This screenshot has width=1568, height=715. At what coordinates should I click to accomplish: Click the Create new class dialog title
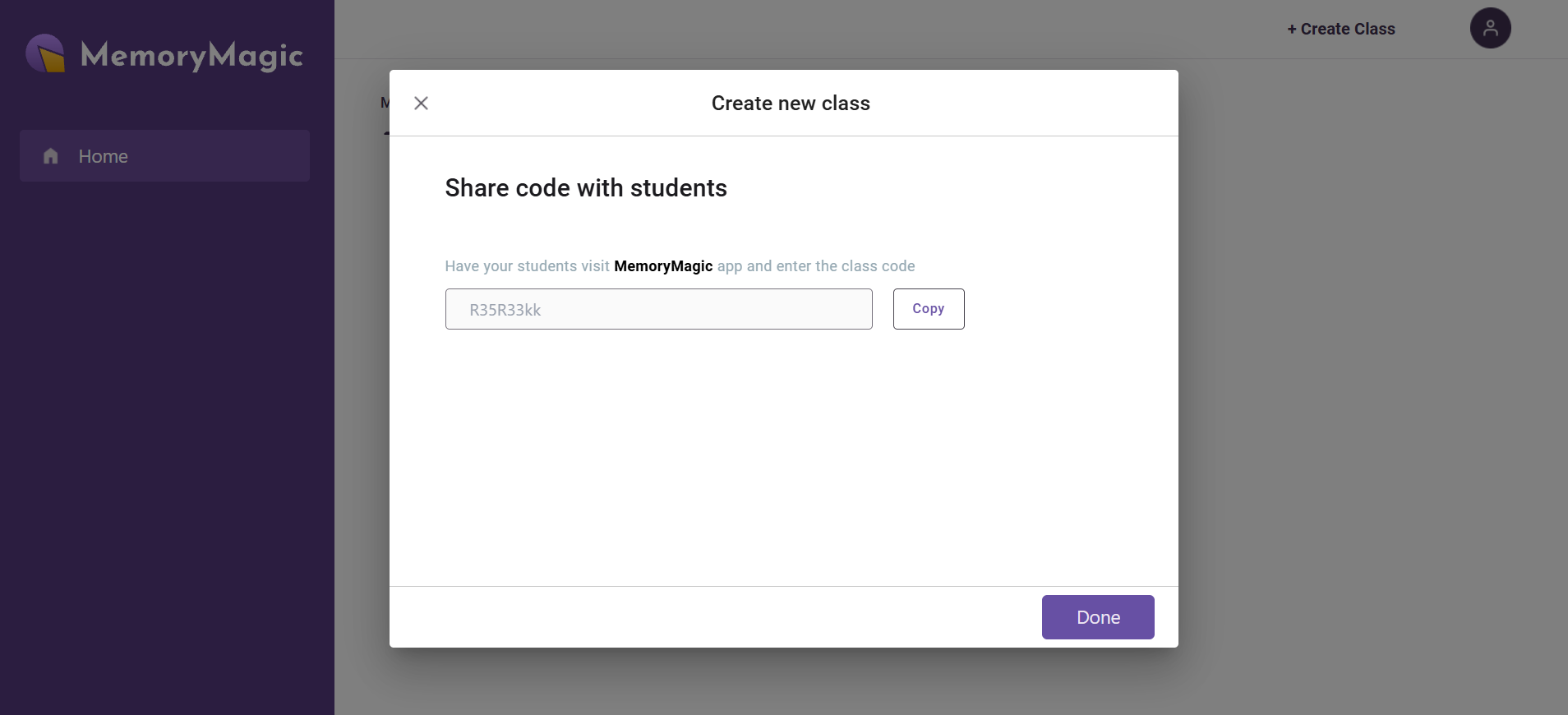tap(791, 103)
